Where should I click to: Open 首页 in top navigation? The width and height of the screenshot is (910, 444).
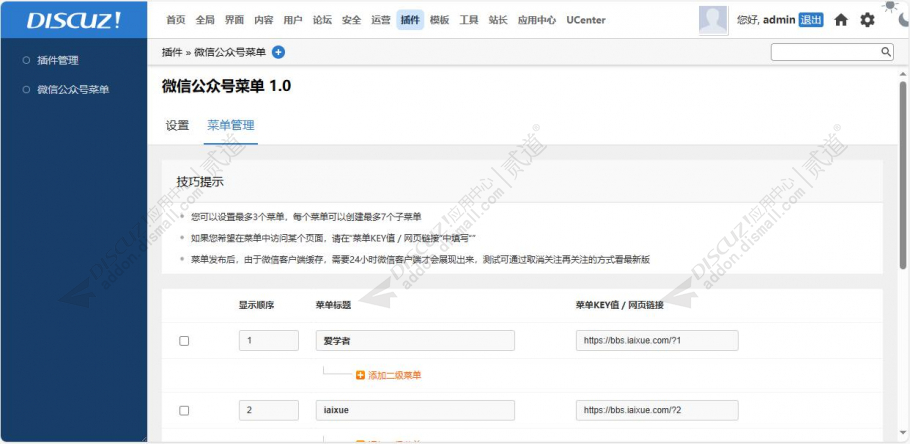[x=176, y=20]
